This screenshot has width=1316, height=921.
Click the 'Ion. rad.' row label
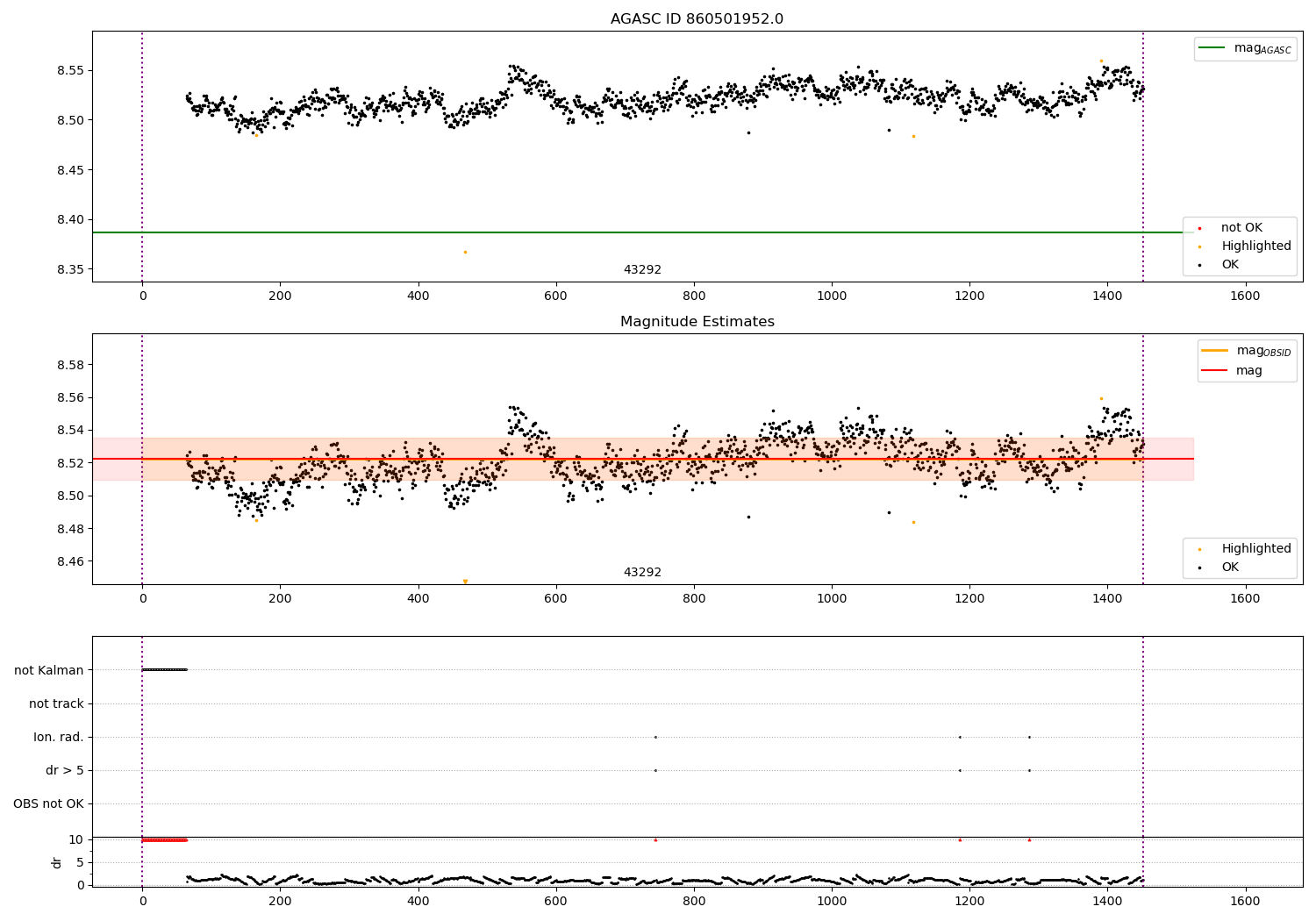59,737
